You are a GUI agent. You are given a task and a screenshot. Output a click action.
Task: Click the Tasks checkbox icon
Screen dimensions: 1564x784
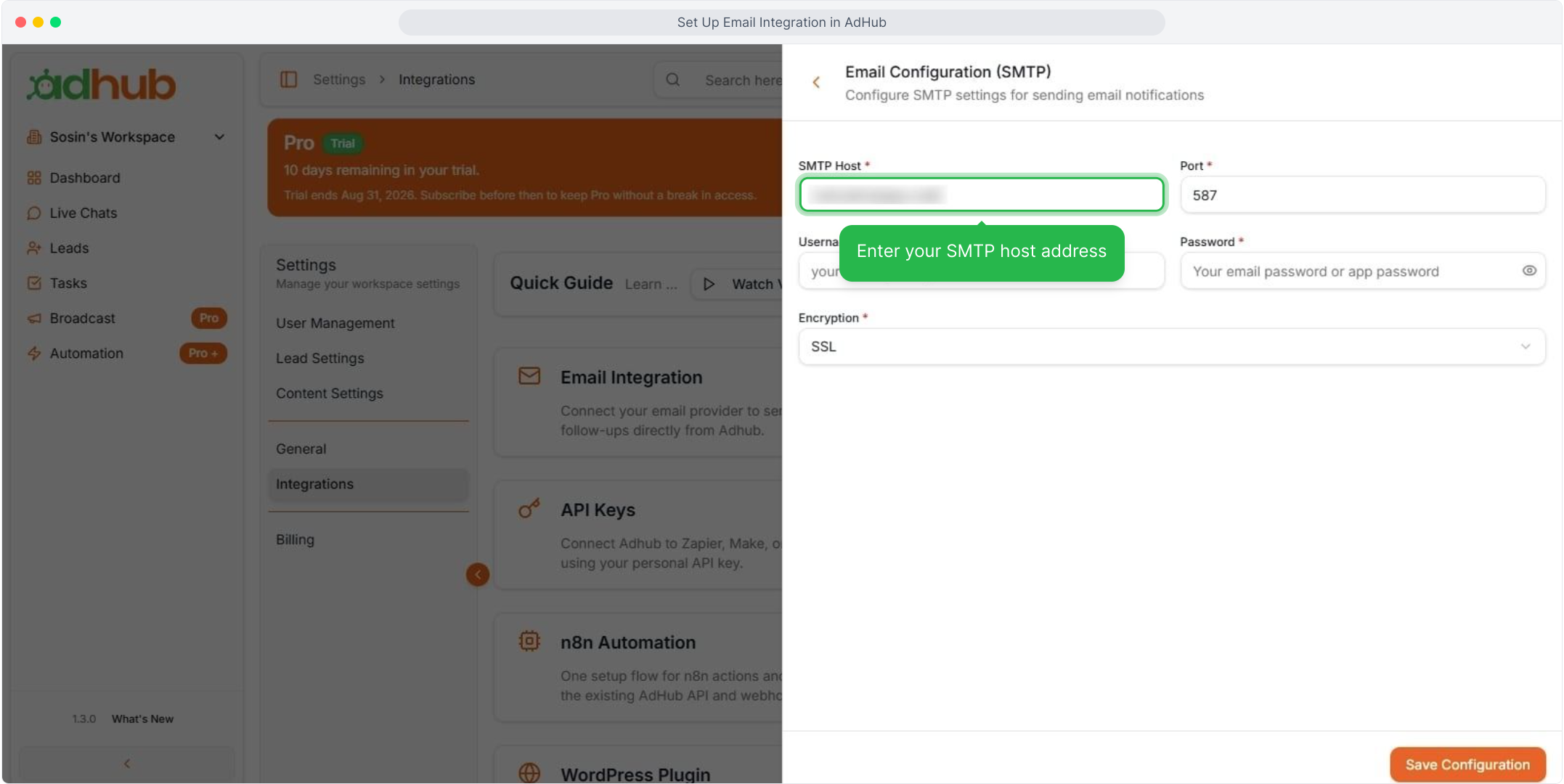[x=34, y=283]
